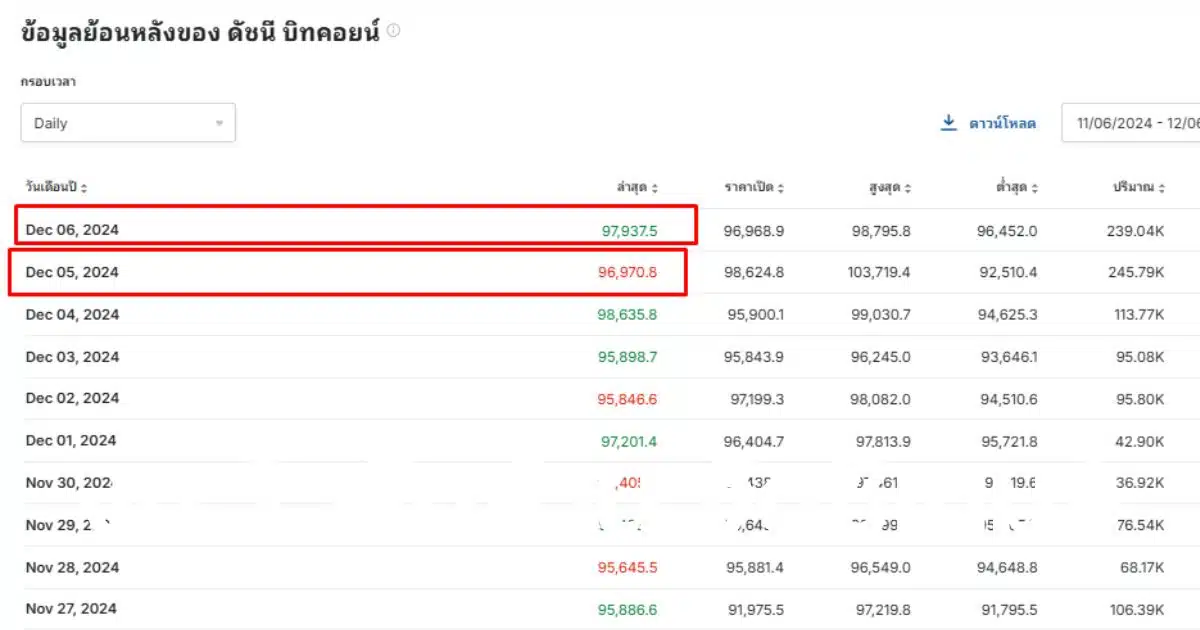Click the Dec 05, 2024 closing price 96,970.8
The width and height of the screenshot is (1200, 630).
[x=628, y=272]
